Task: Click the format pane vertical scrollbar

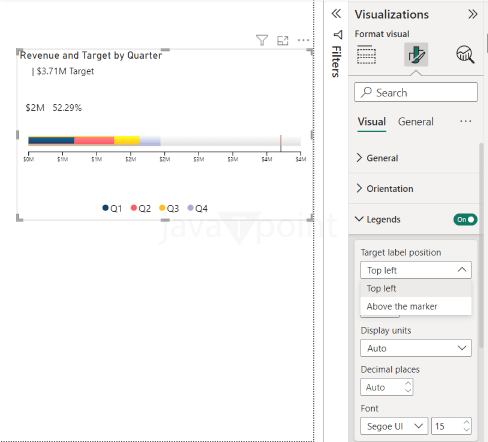Action: tap(481, 245)
